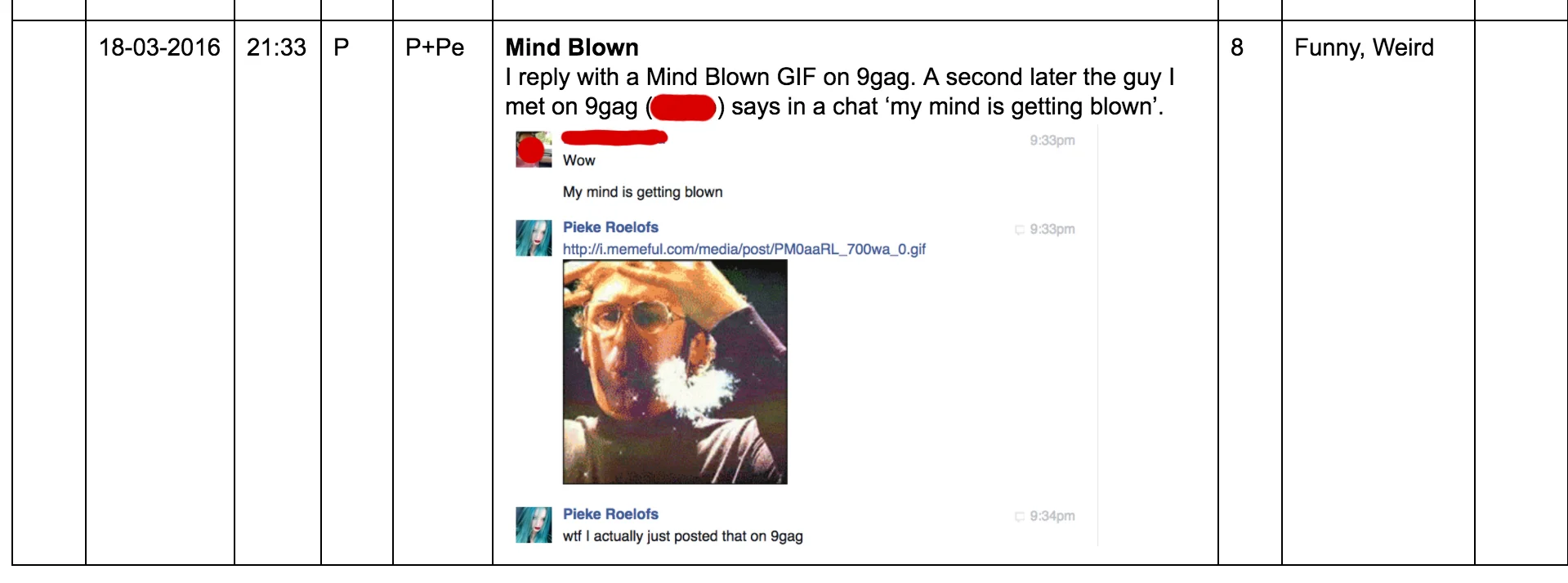1568x583 pixels.
Task: Click Pieke Roelofs name above the wtf message
Action: [x=610, y=514]
